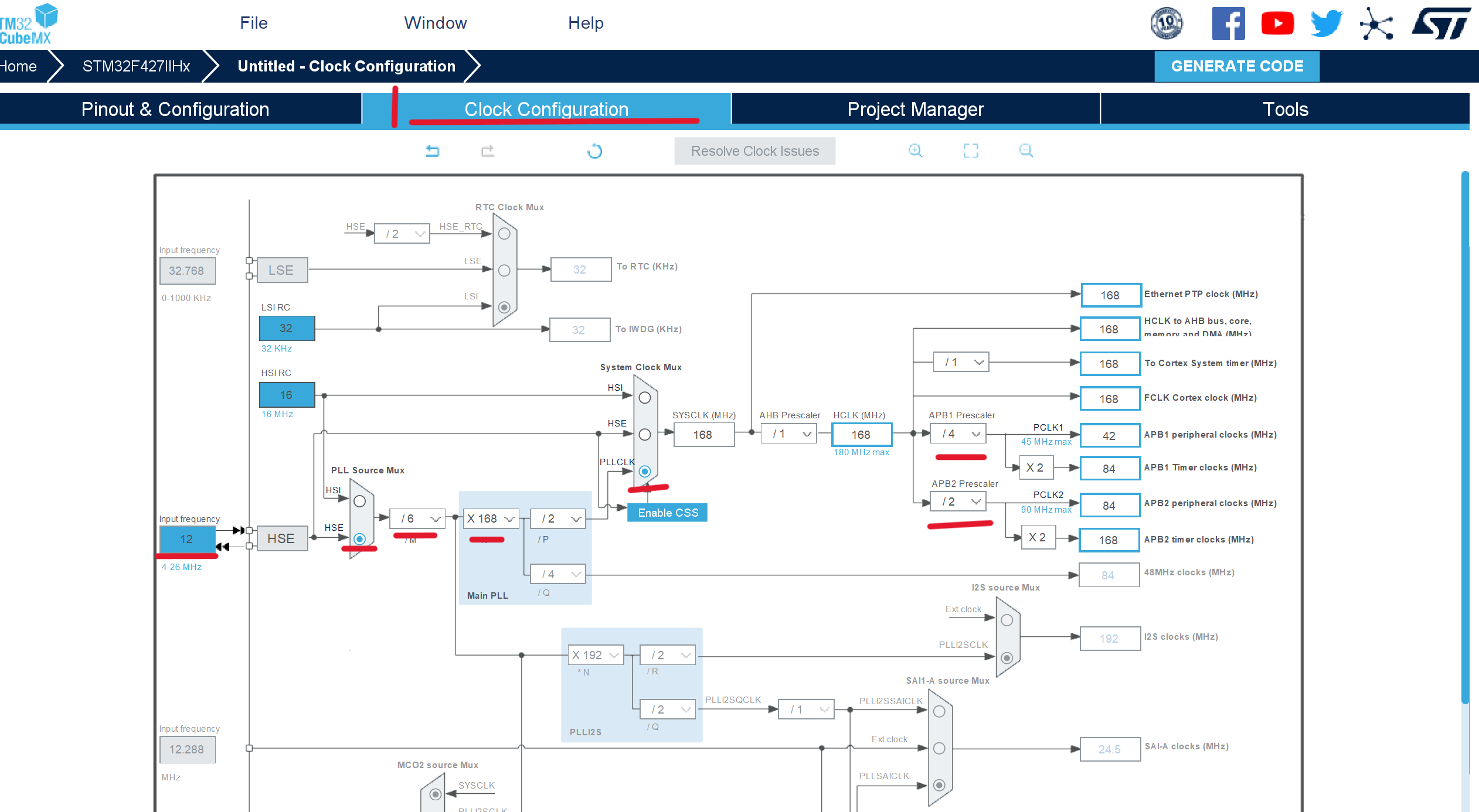Open the AHB Prescaler dropdown

tap(790, 434)
